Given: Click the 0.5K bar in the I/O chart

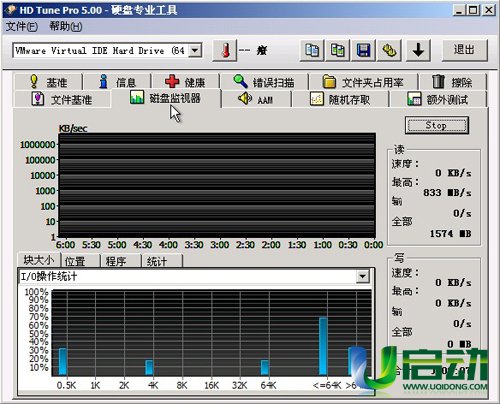Looking at the screenshot, I should pyautogui.click(x=63, y=362).
